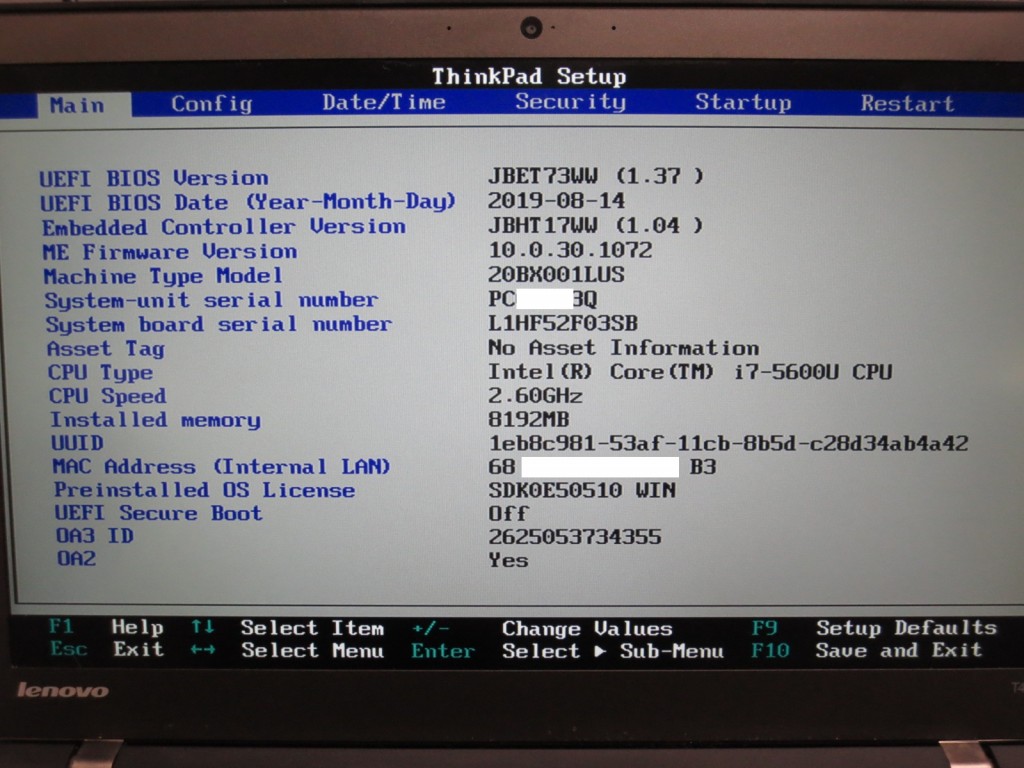Click the UEFI BIOS Version label
This screenshot has width=1024, height=768.
154,178
